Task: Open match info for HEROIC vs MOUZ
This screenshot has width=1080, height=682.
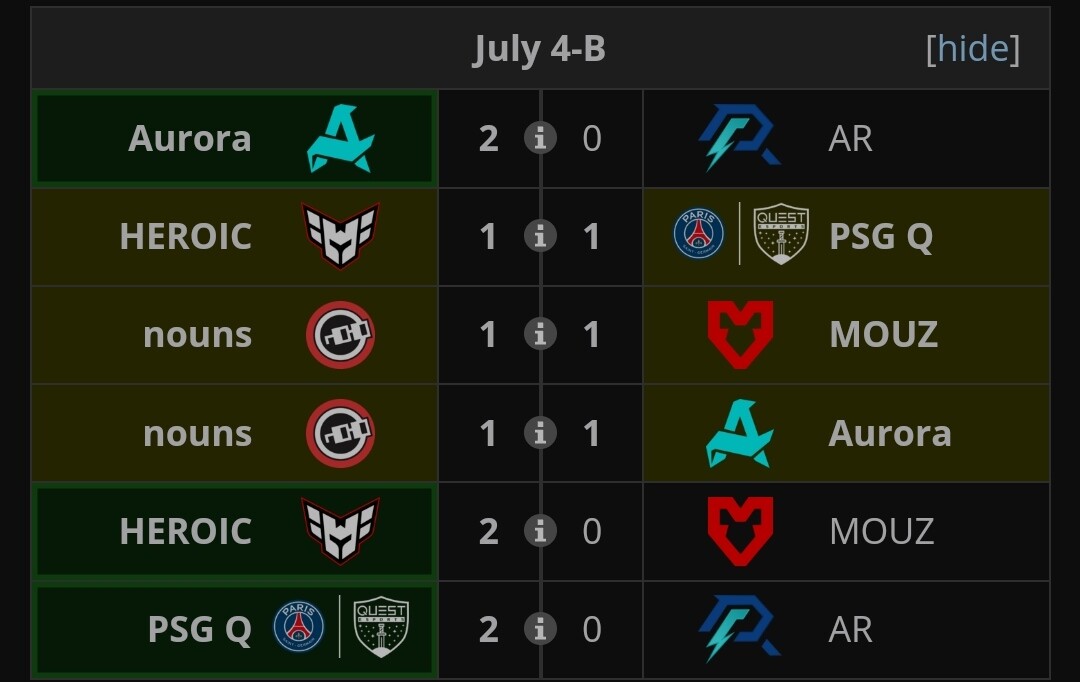Action: 540,531
